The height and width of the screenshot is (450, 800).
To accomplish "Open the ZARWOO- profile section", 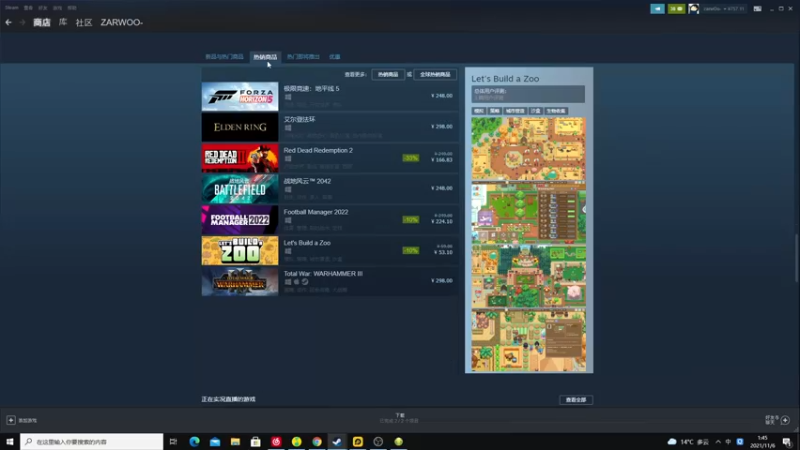I will (121, 22).
